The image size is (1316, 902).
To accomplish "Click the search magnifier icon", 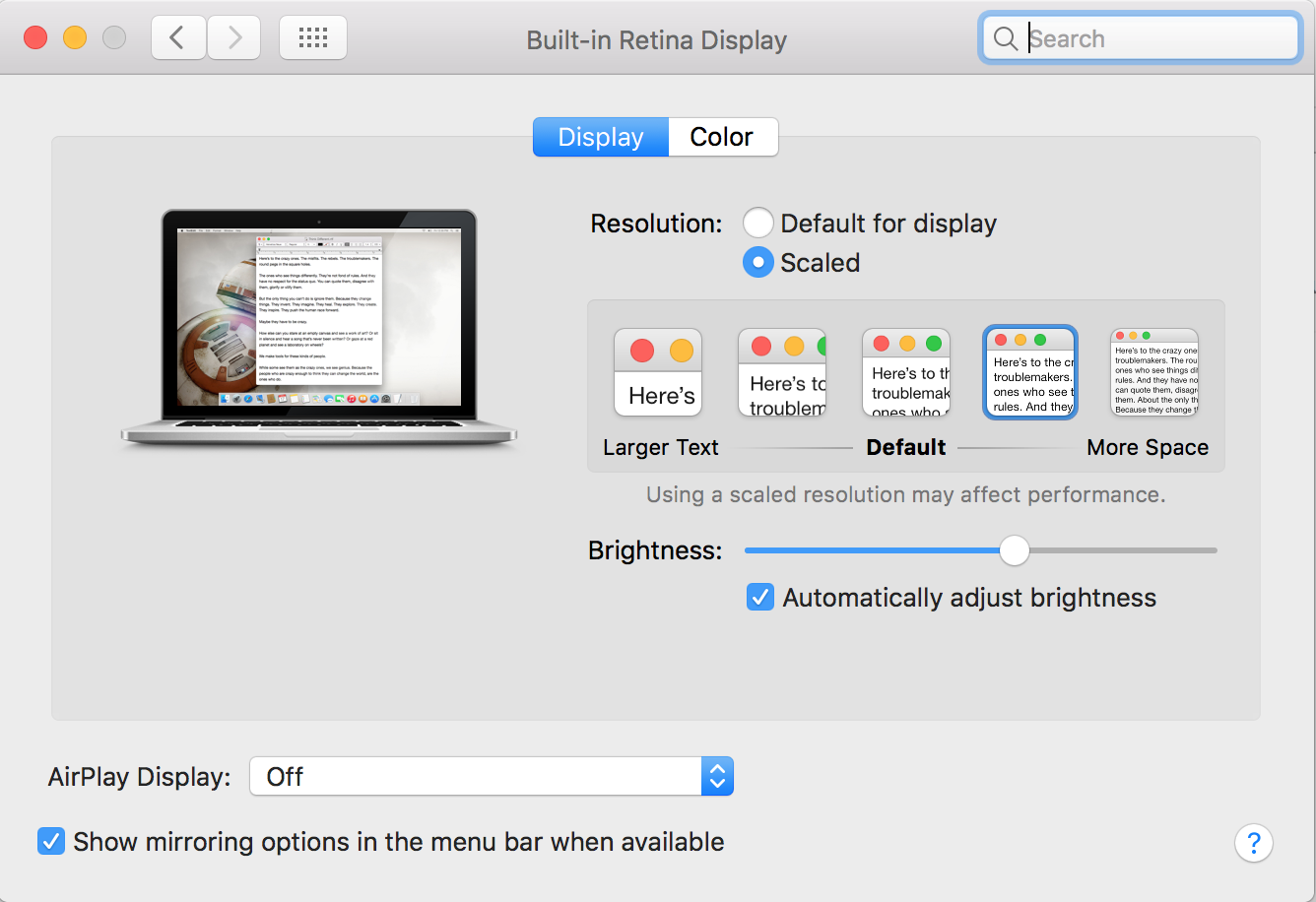I will tap(1006, 39).
